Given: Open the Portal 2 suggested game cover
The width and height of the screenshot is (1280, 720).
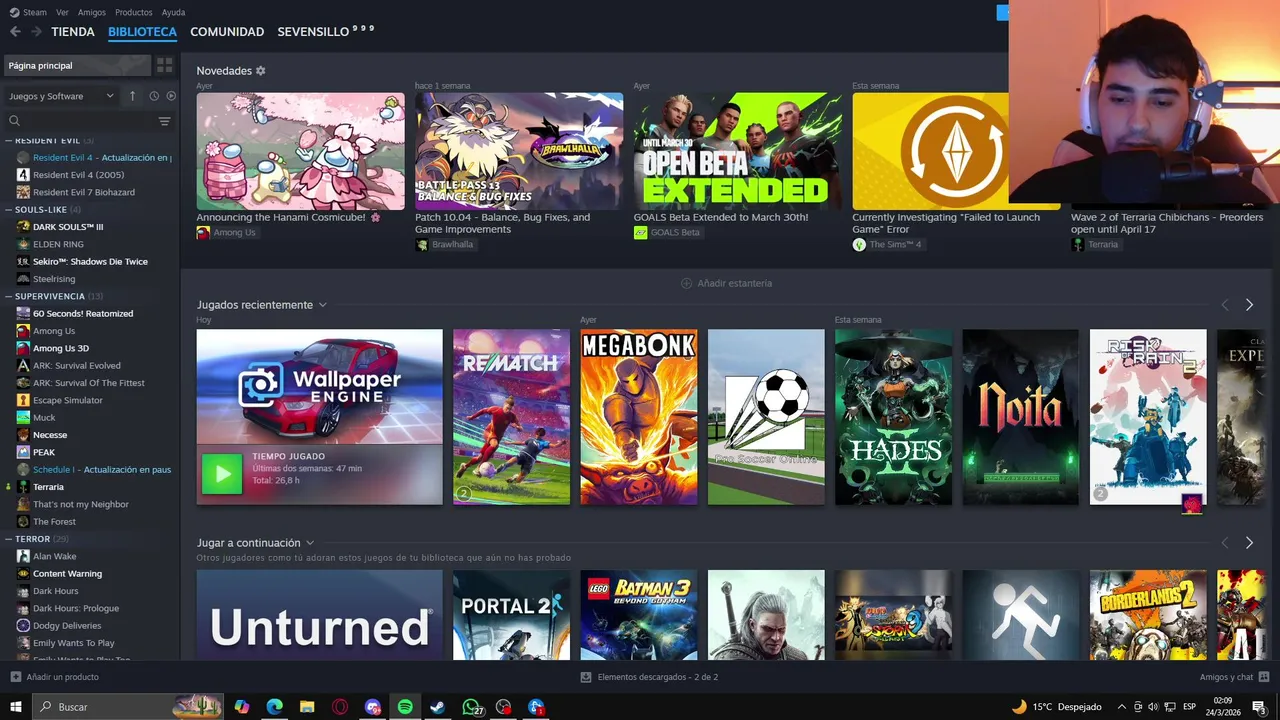Looking at the screenshot, I should [x=511, y=615].
